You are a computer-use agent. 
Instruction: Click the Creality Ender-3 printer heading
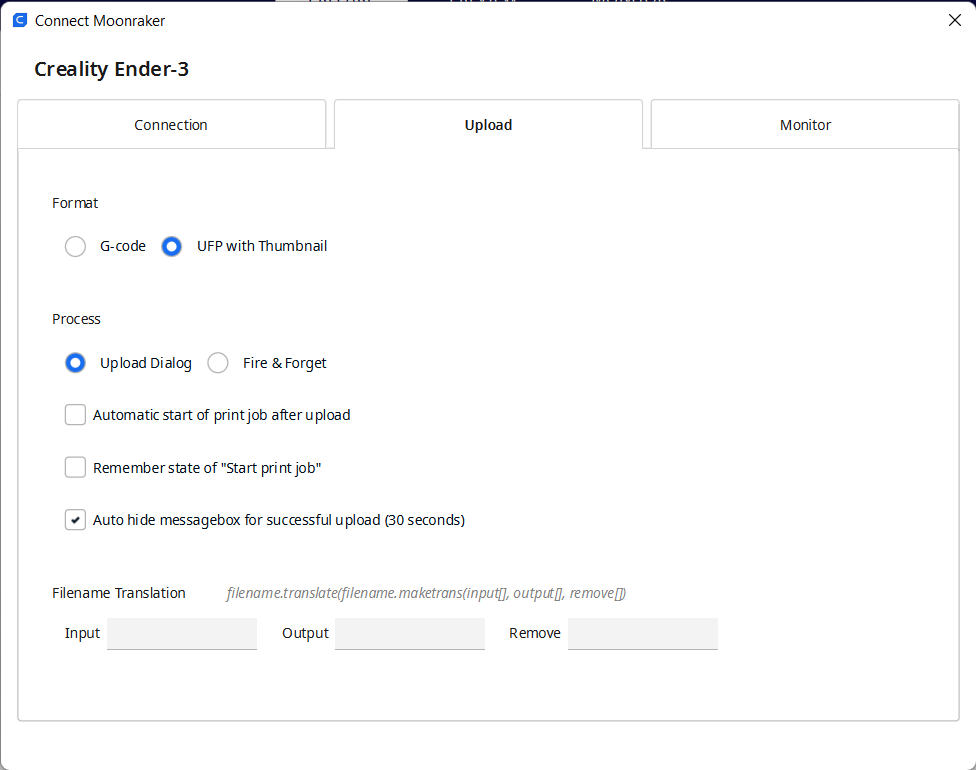click(x=111, y=69)
